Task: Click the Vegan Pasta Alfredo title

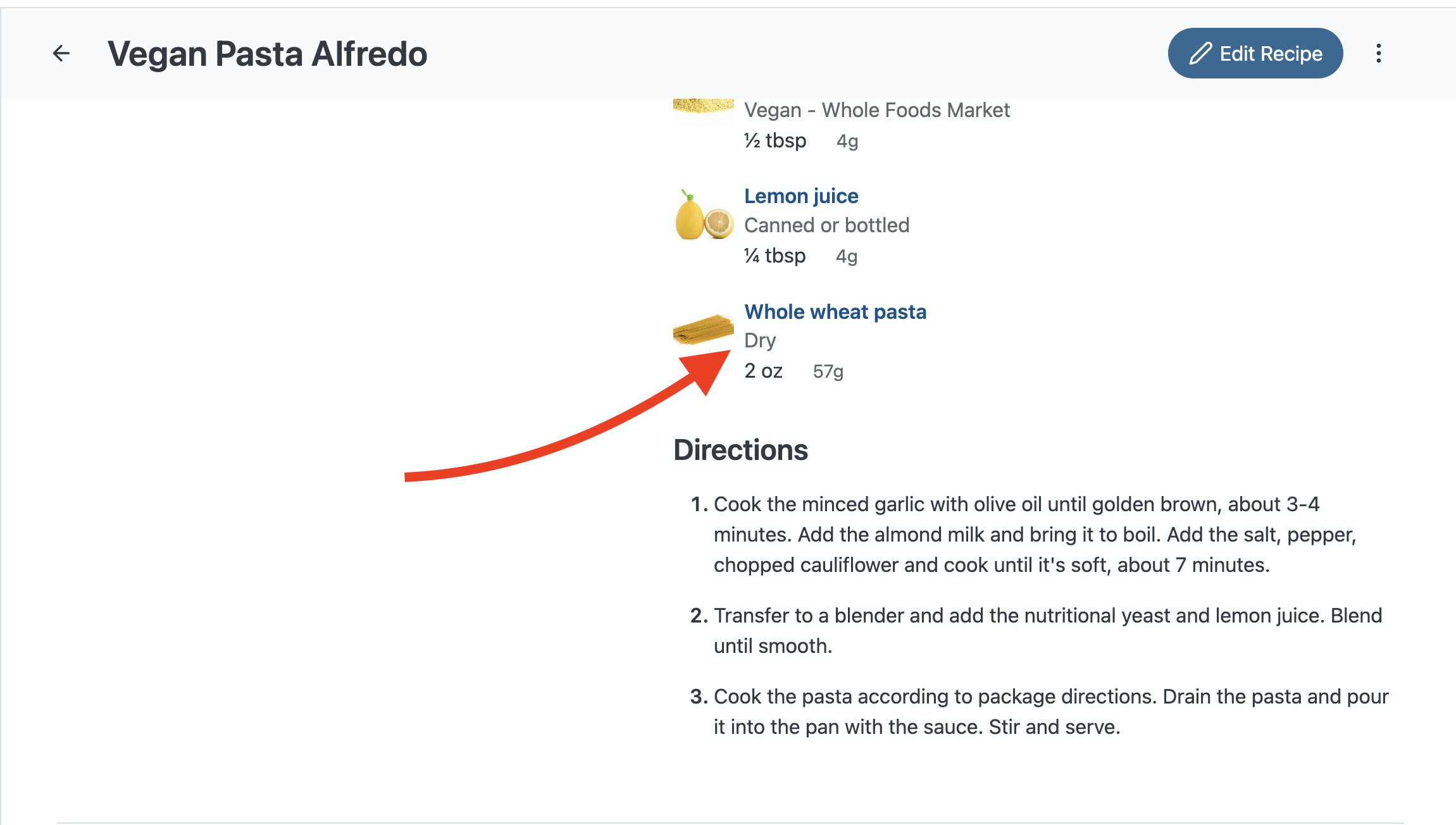Action: (267, 54)
